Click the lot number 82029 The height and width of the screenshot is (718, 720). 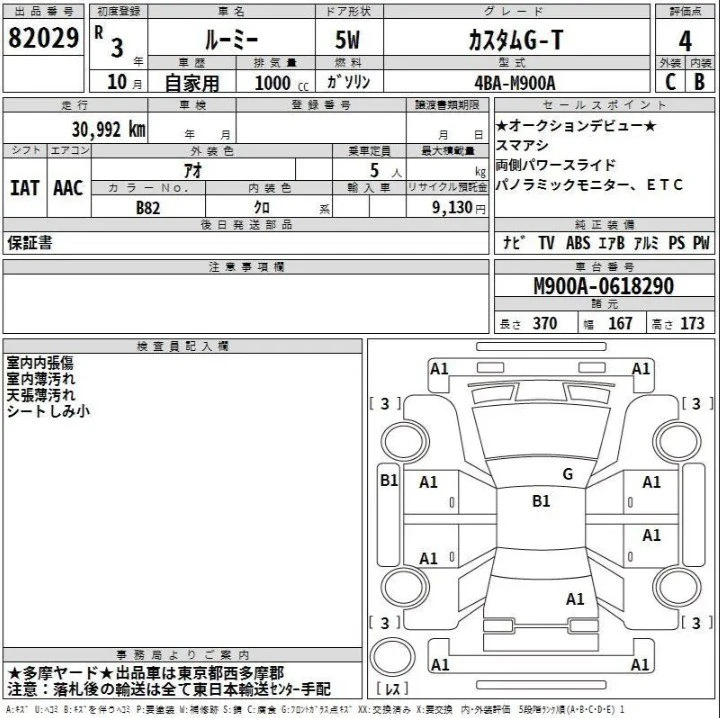coord(44,38)
